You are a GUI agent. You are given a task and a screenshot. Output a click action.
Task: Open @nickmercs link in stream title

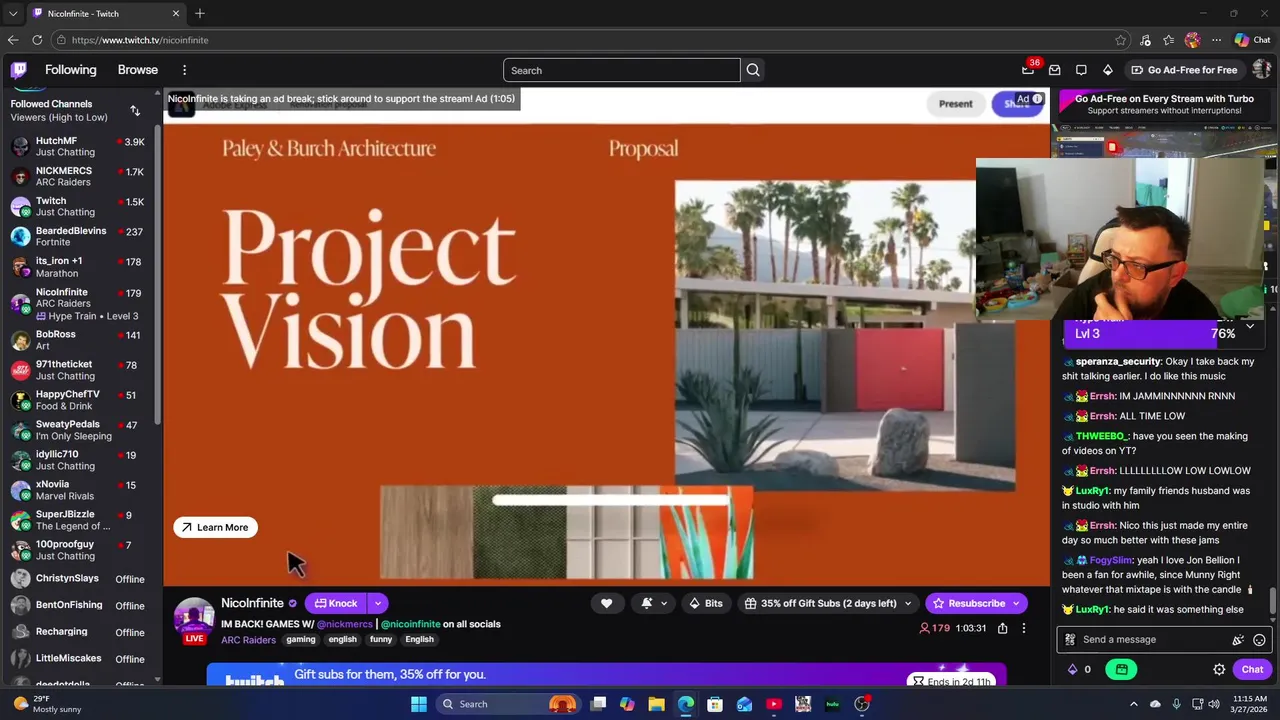coord(345,624)
